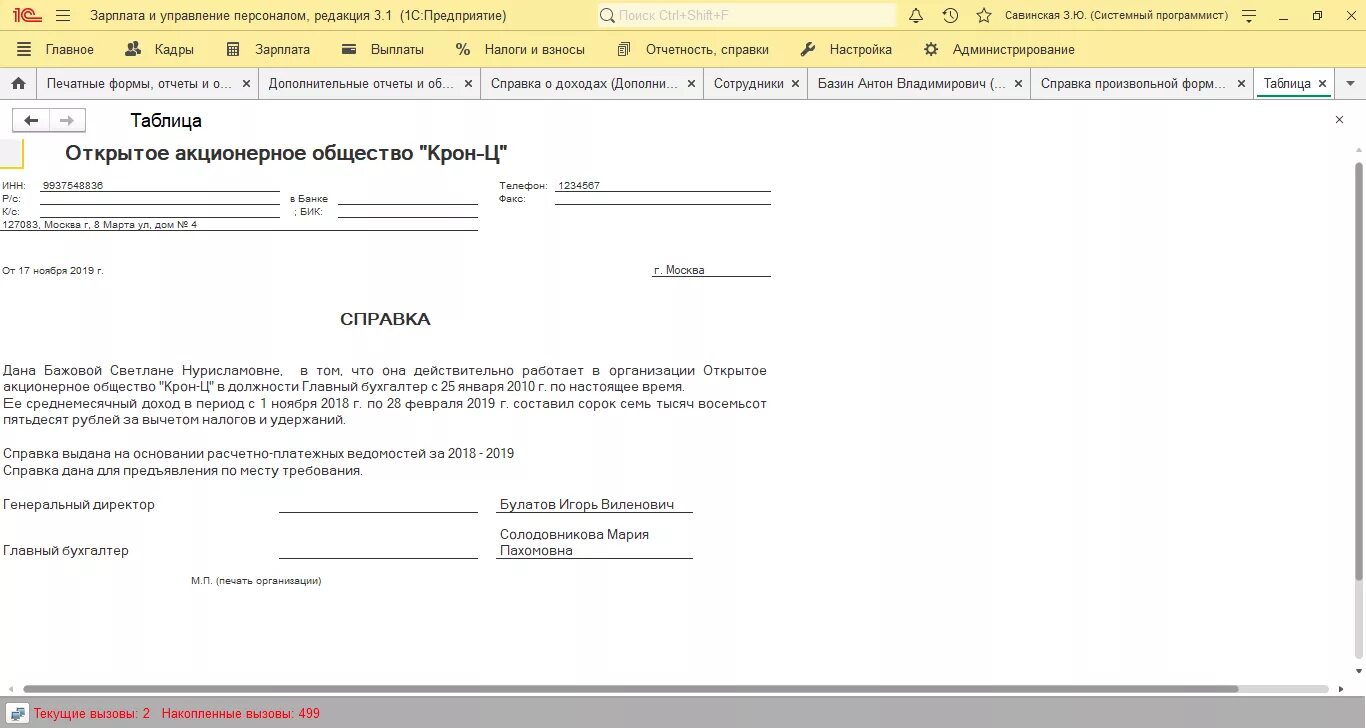This screenshot has height=728, width=1366.
Task: Click the scroll down arrow
Action: 1358,672
